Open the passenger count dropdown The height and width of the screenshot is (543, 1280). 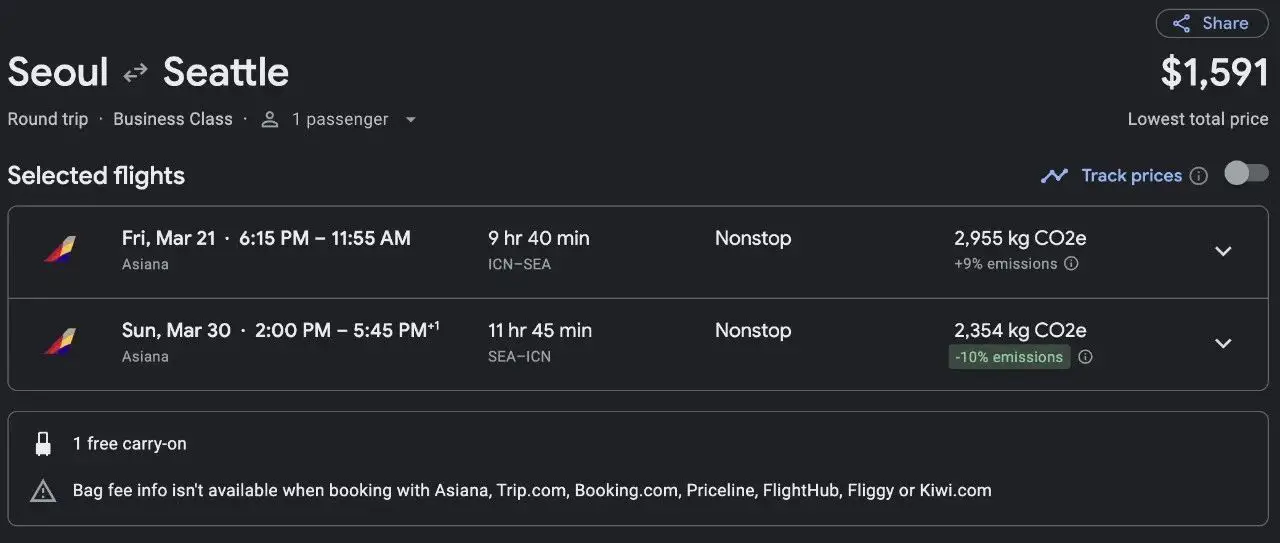pos(410,120)
